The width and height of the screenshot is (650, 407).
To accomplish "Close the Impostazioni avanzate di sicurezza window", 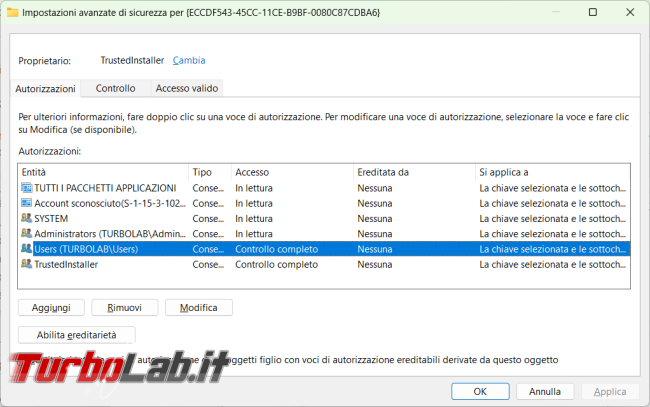I will 630,12.
